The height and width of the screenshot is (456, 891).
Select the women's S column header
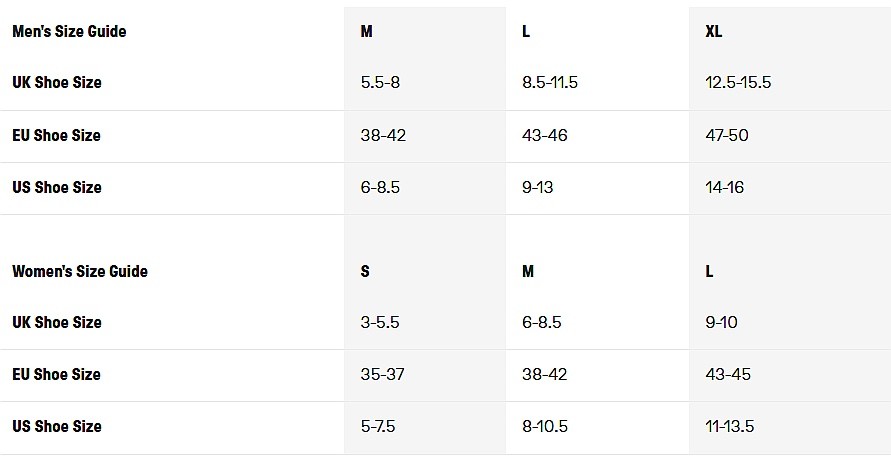click(365, 271)
